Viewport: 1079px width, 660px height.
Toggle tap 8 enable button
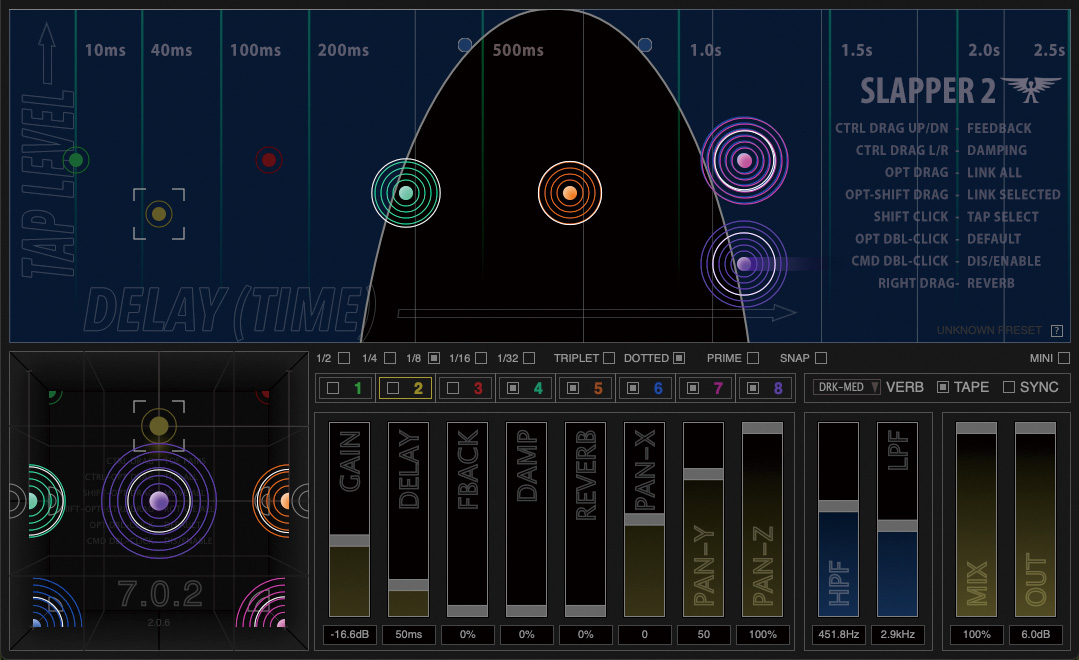pyautogui.click(x=754, y=388)
